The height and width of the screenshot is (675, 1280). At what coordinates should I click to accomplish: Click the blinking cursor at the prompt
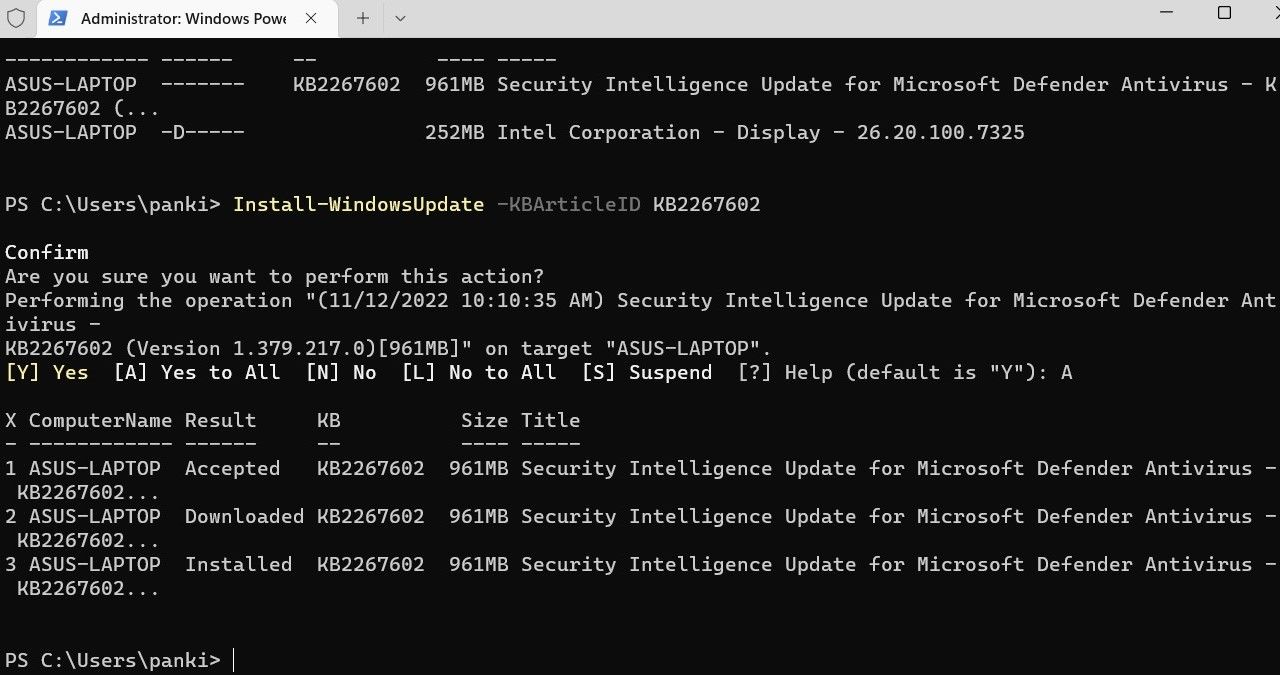click(232, 660)
